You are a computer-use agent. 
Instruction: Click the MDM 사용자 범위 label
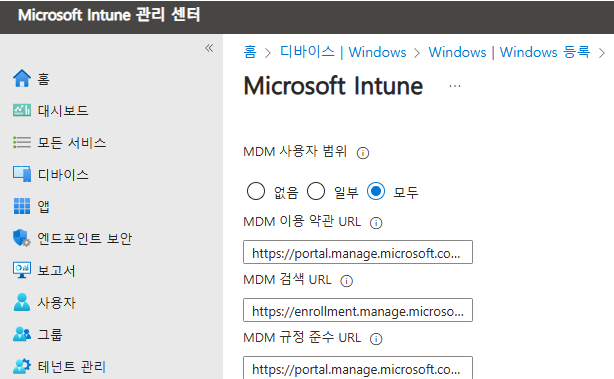point(295,151)
